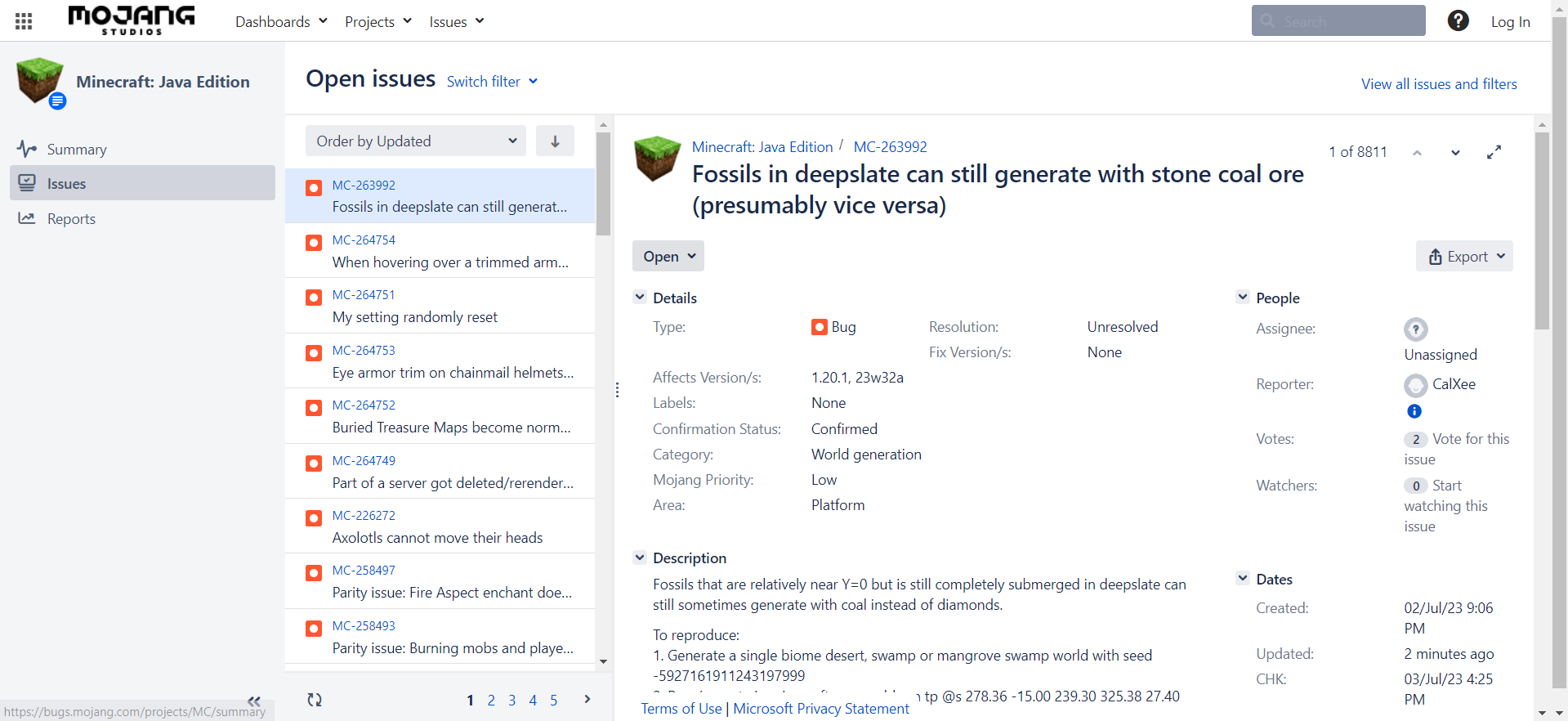The height and width of the screenshot is (721, 1568).
Task: Collapse the Description section
Action: click(x=640, y=558)
